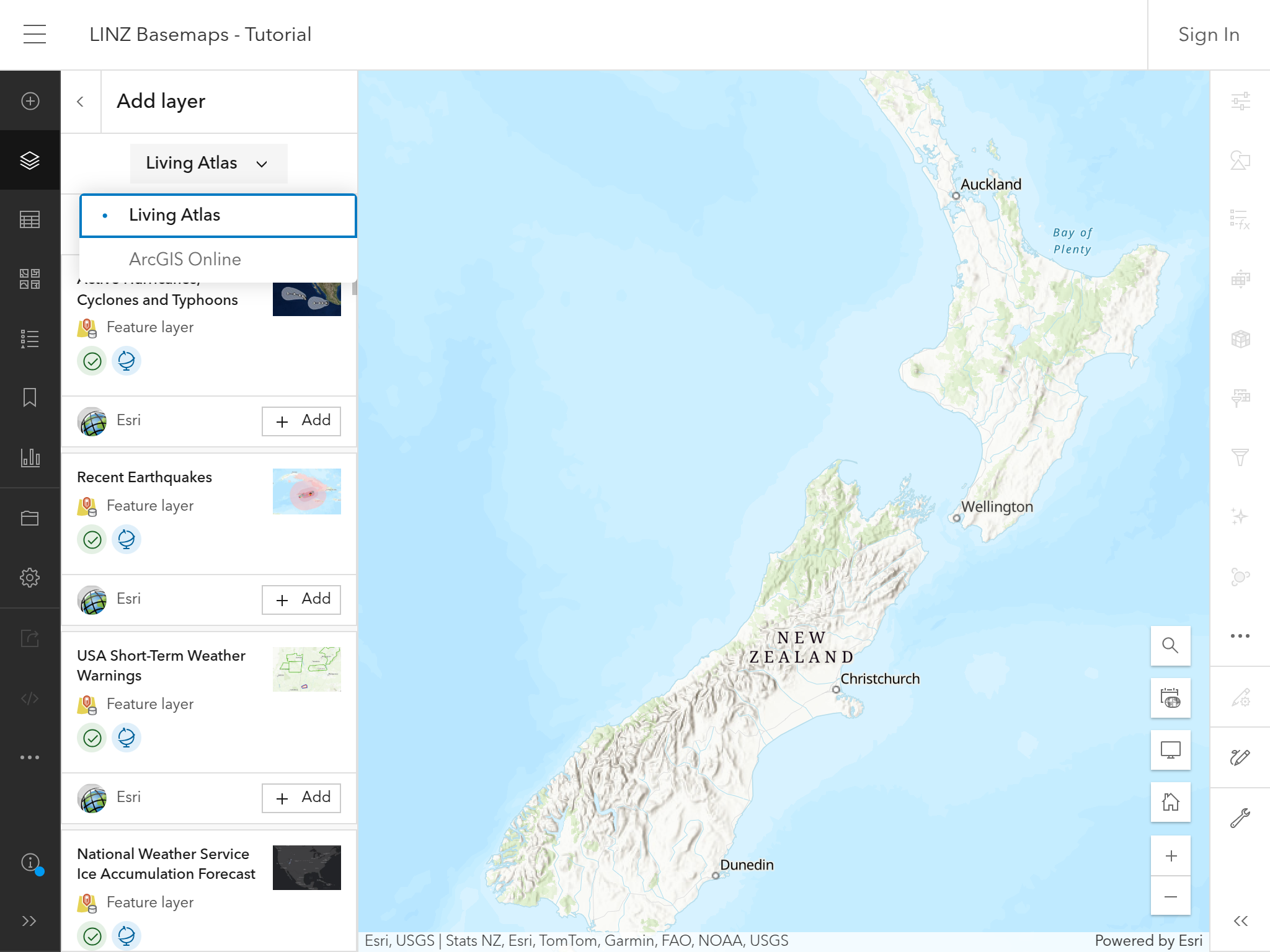
Task: Select the Living Atlas option in the list
Action: 174,214
